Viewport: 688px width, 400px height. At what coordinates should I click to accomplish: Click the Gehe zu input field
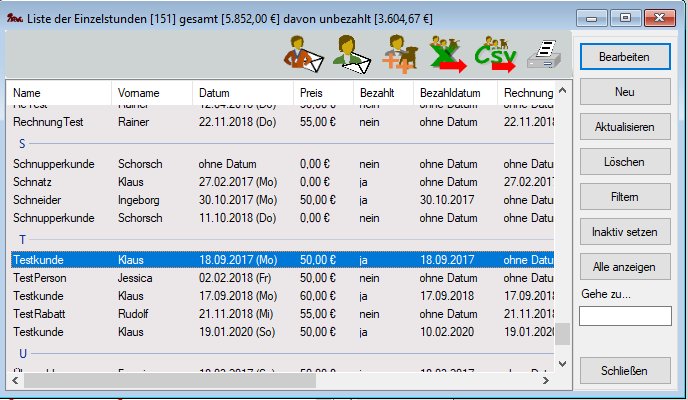(625, 316)
